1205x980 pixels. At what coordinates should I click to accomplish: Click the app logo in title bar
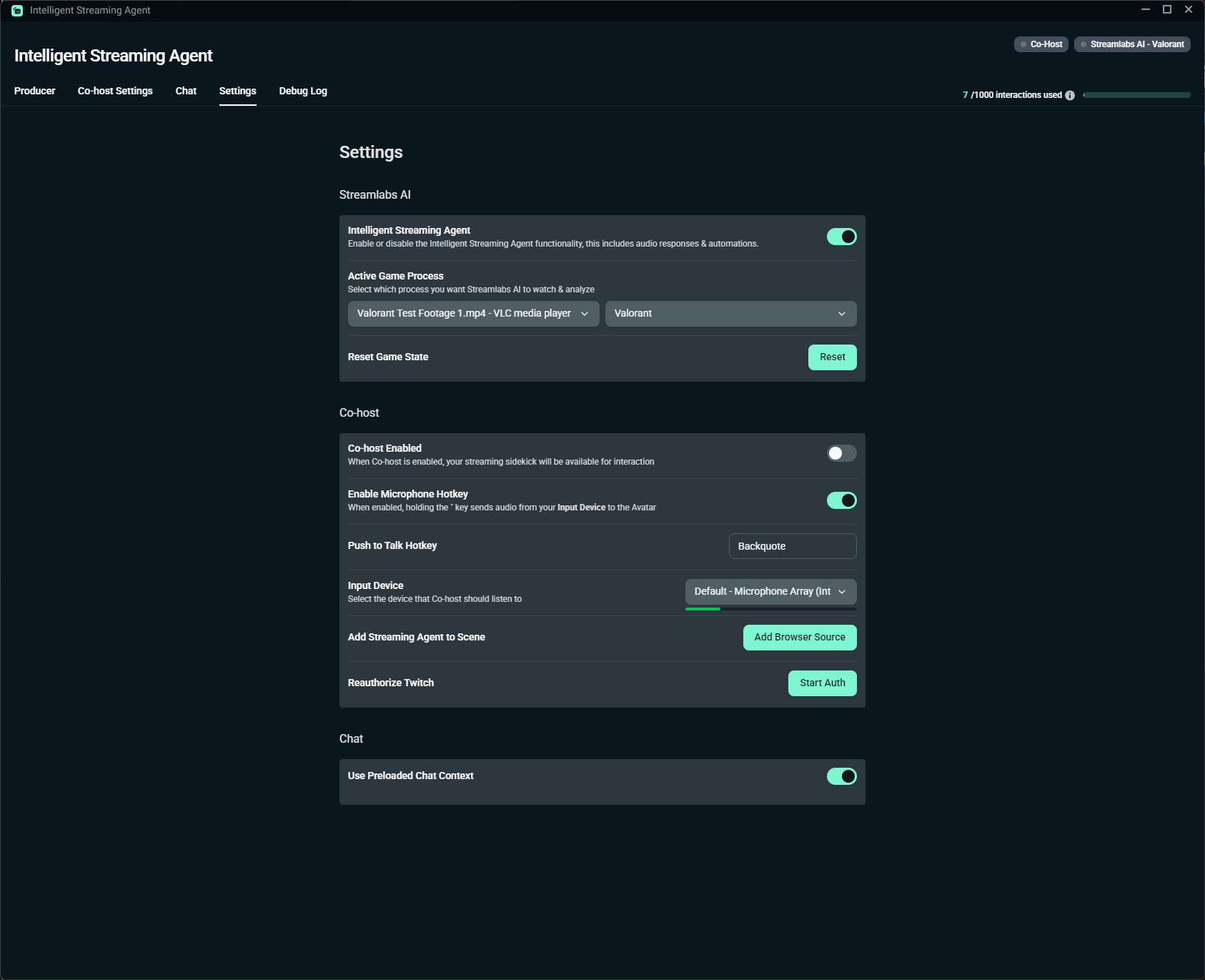point(17,10)
